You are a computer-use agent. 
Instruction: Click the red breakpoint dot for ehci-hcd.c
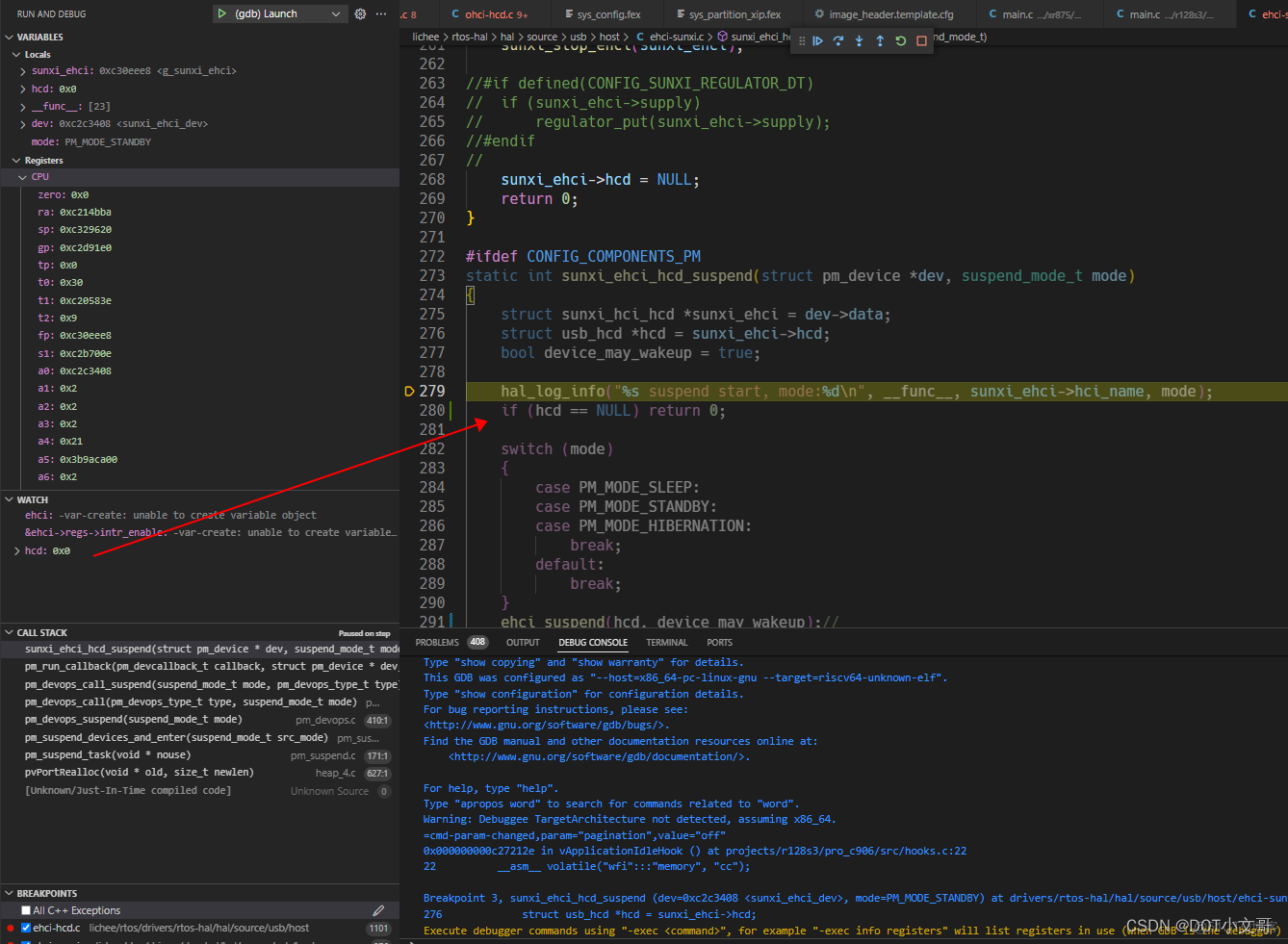[x=10, y=929]
